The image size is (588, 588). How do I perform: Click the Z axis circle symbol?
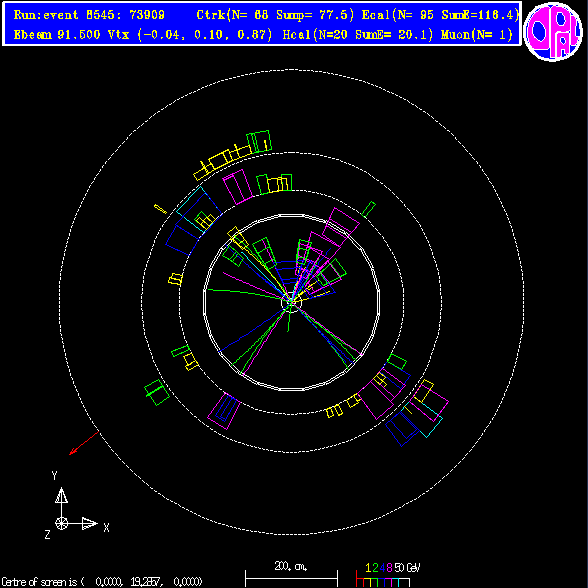pos(62,523)
